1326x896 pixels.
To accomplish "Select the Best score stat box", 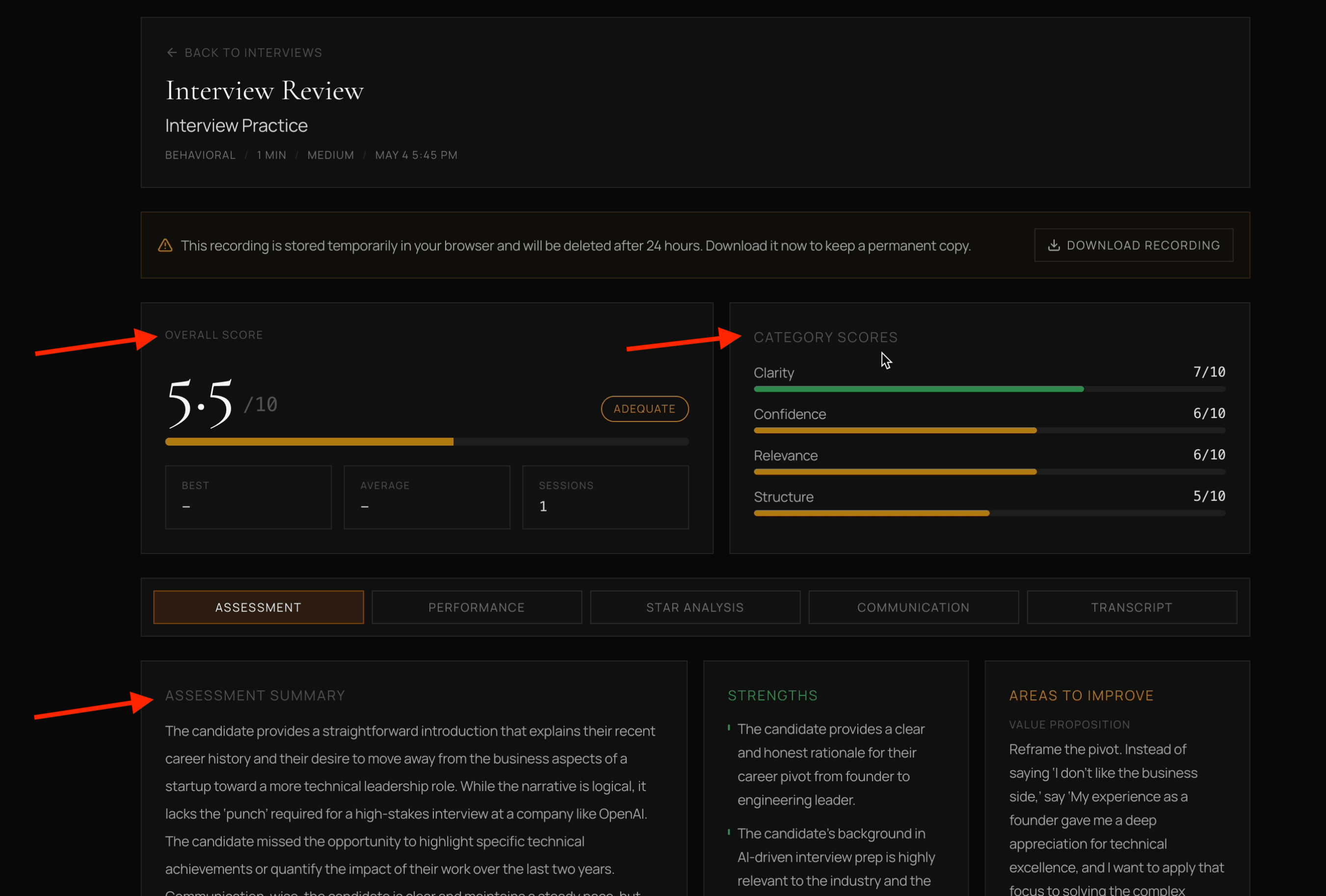I will pos(248,498).
